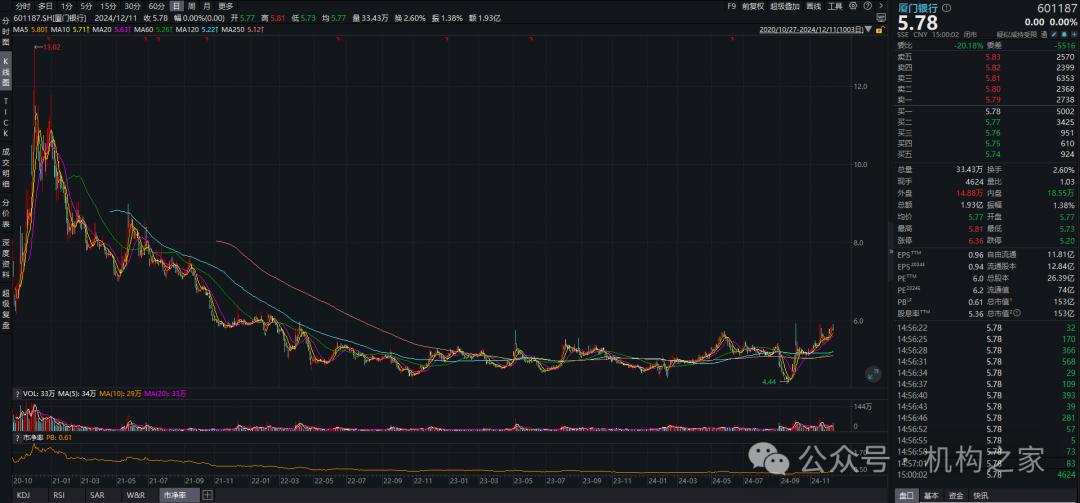Click the chart expand arrows icon
The width and height of the screenshot is (1080, 503).
pyautogui.click(x=873, y=374)
